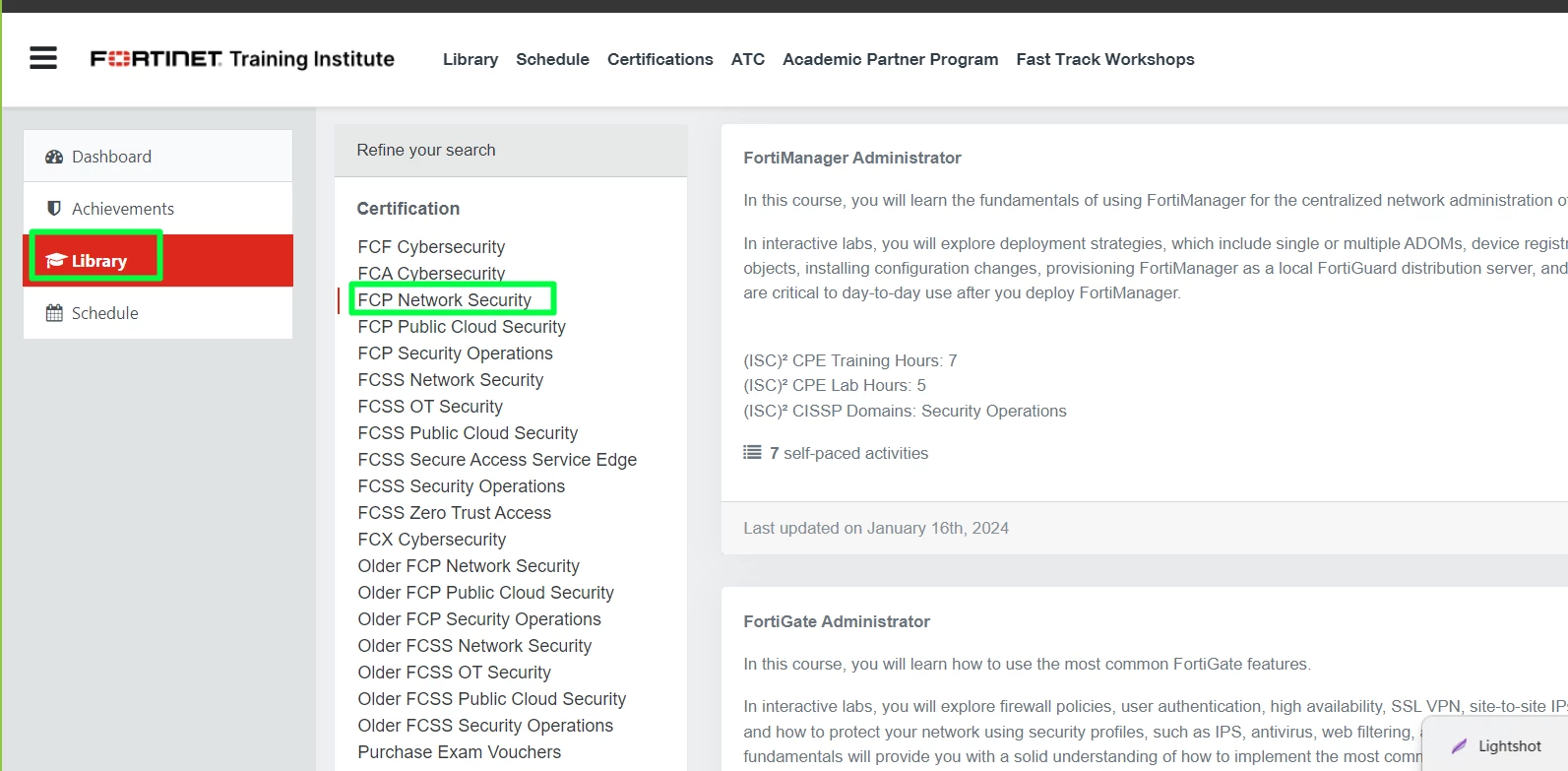Filter by Older FCP Security Operations
Image resolution: width=1568 pixels, height=771 pixels.
pyautogui.click(x=479, y=619)
